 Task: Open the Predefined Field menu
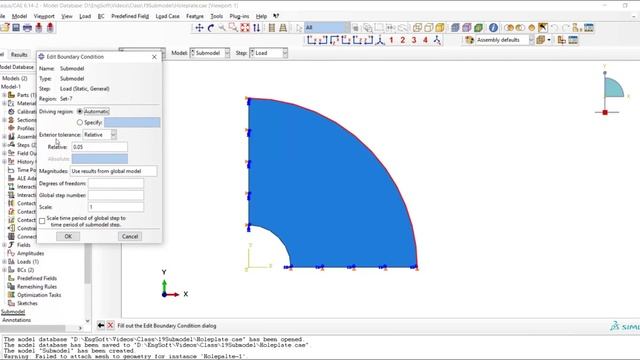click(x=130, y=16)
